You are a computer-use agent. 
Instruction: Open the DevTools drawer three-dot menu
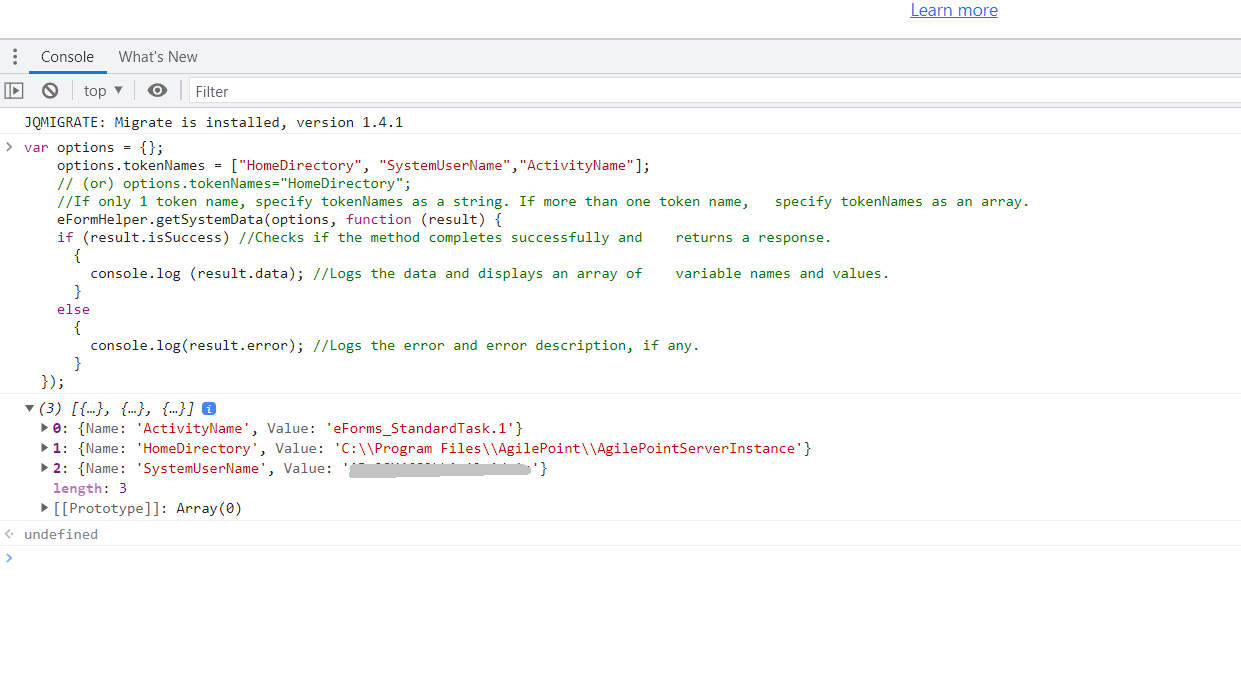14,57
